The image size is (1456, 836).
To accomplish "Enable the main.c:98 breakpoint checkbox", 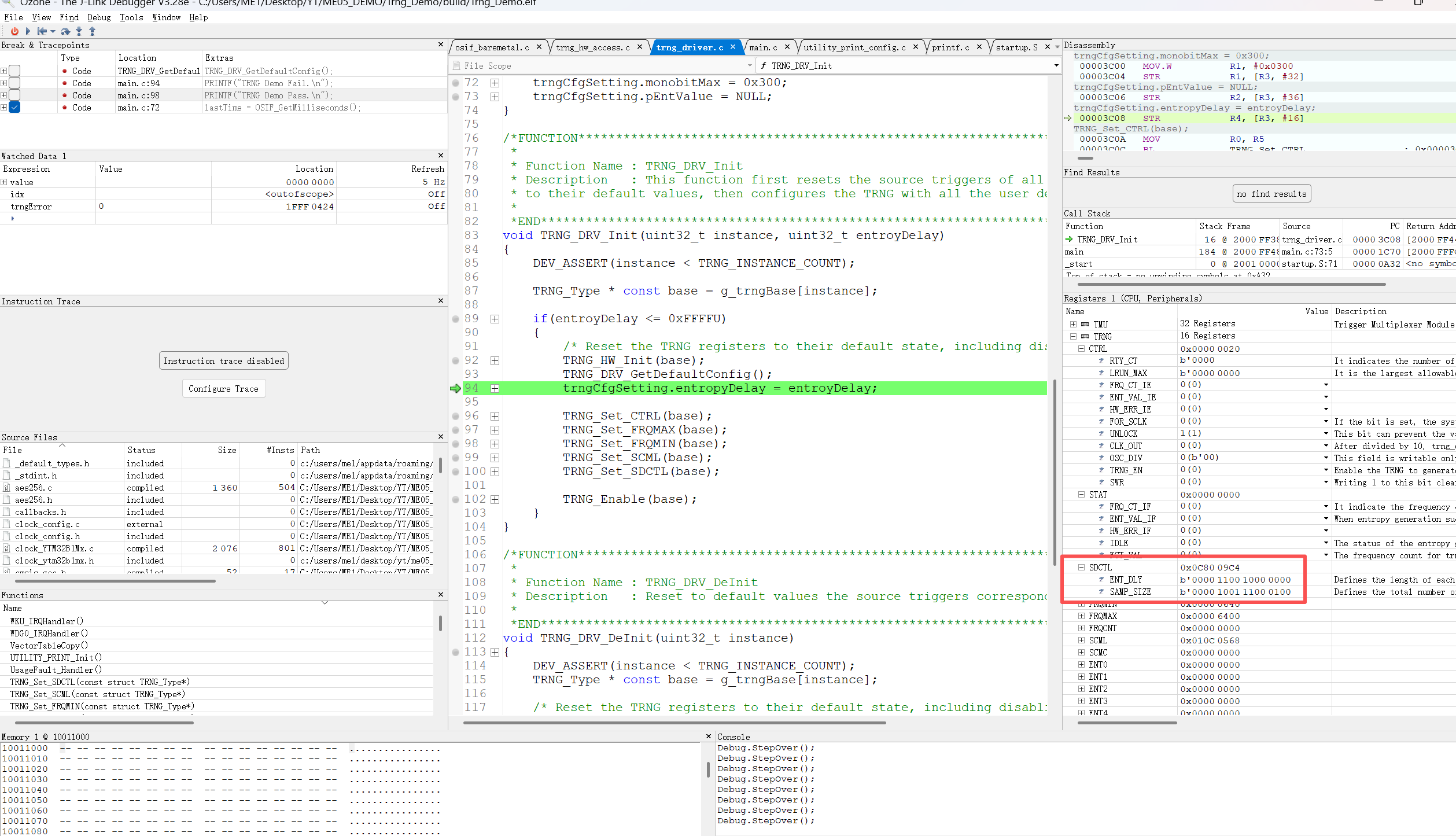I will coord(14,95).
